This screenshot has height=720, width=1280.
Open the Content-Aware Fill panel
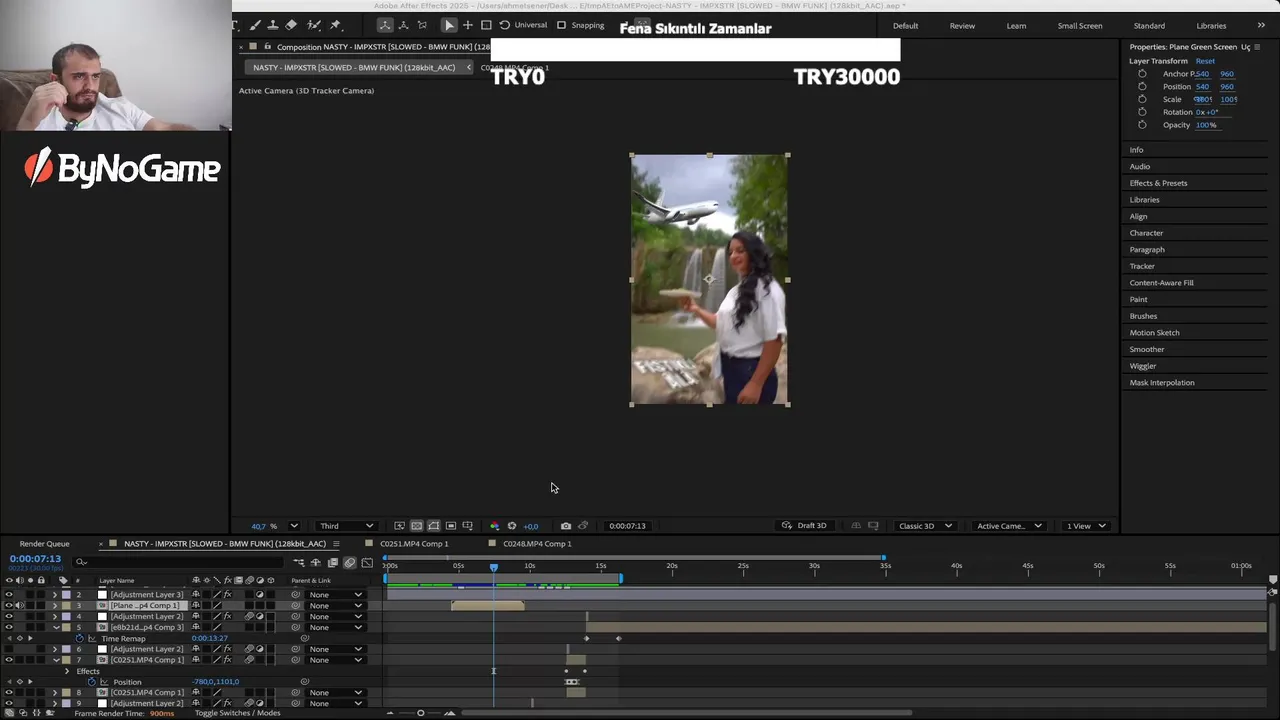click(x=1161, y=283)
